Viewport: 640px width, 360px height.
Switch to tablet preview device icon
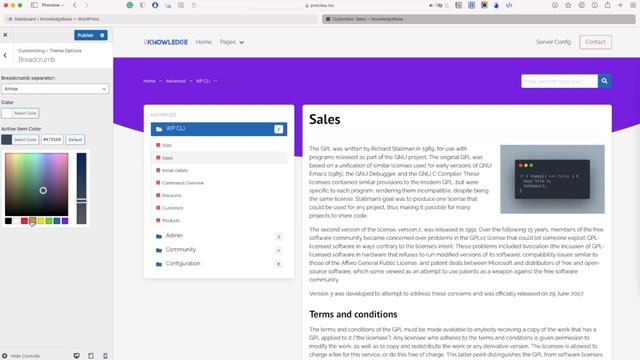click(x=91, y=356)
